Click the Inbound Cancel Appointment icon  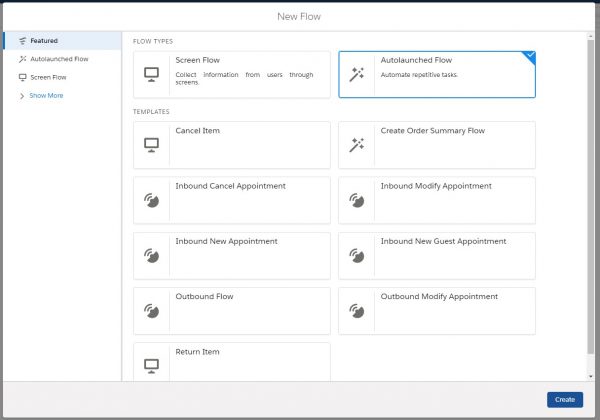152,200
